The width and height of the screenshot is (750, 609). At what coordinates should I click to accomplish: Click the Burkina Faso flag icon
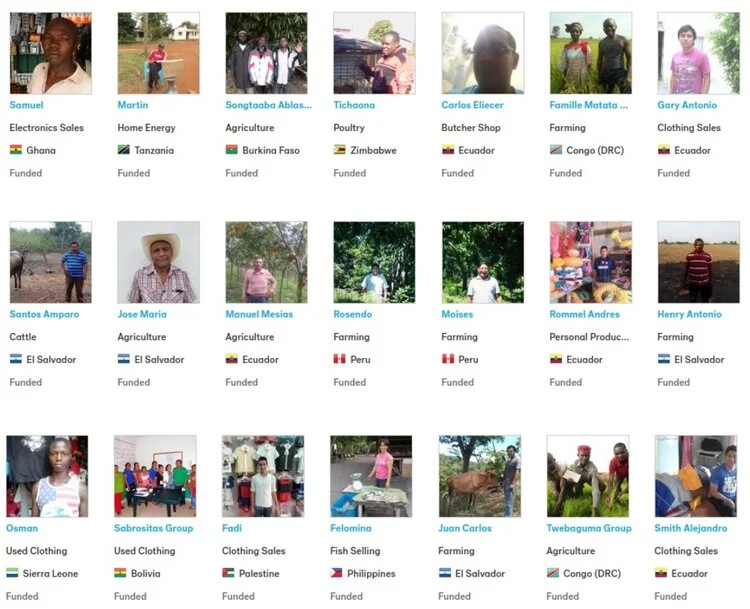pos(232,150)
